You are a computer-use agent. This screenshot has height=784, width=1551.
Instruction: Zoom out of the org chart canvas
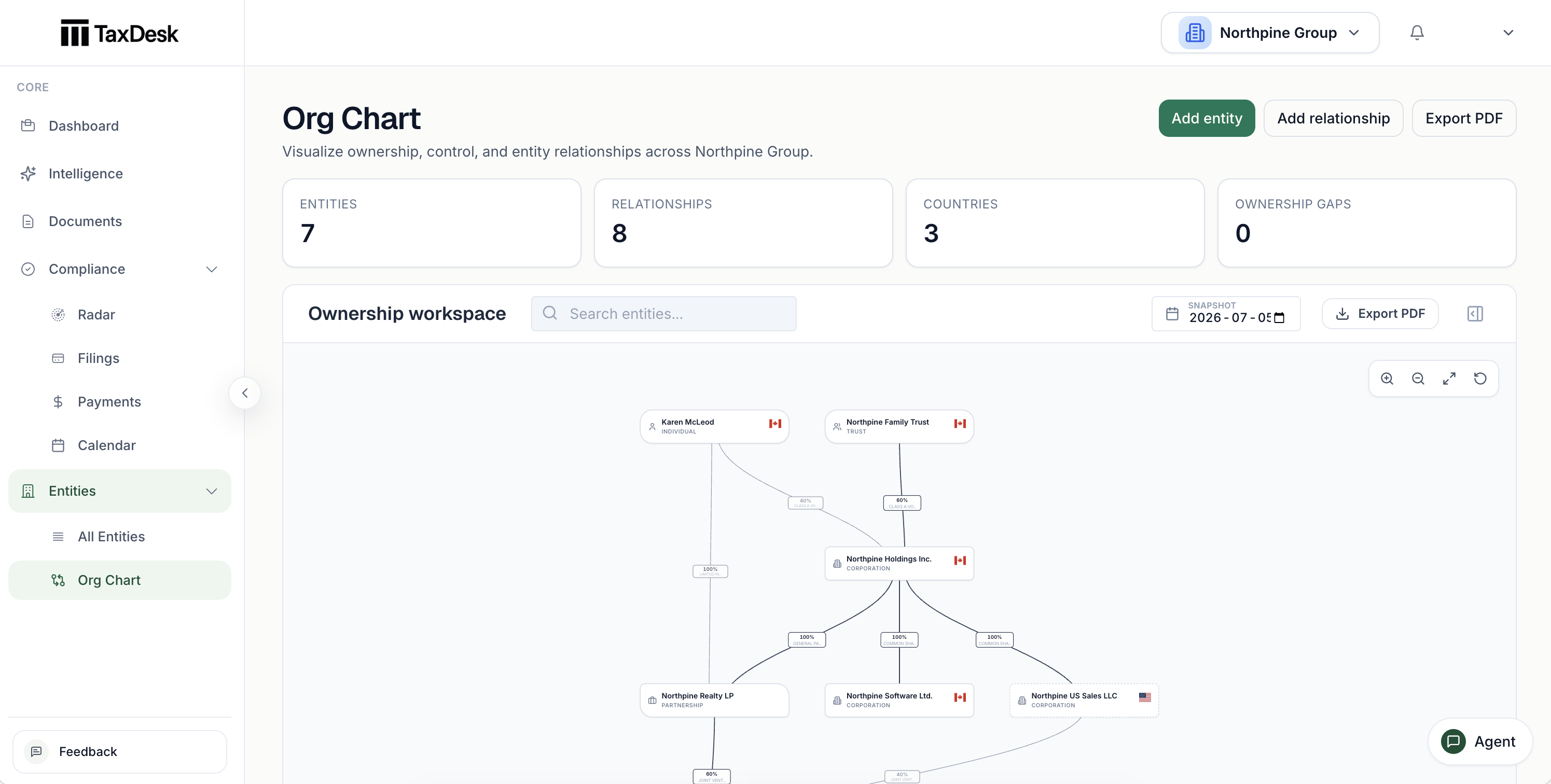1418,379
